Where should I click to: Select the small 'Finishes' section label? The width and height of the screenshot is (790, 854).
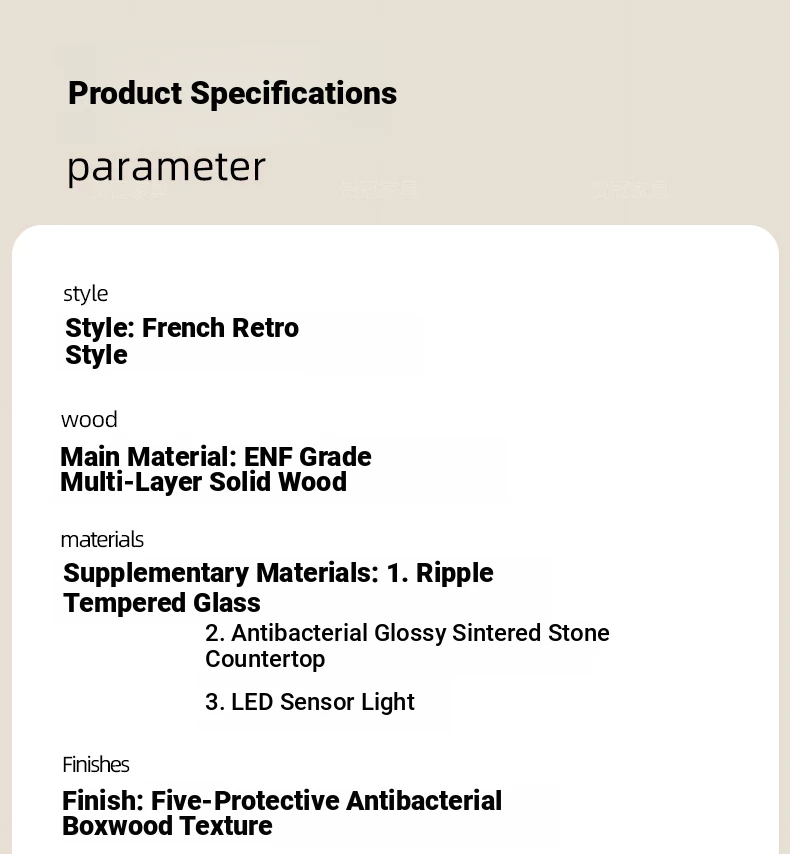click(x=96, y=764)
